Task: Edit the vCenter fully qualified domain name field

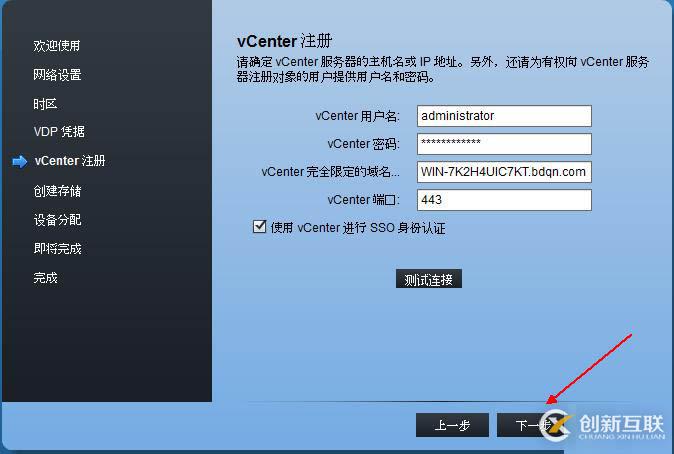Action: [504, 172]
